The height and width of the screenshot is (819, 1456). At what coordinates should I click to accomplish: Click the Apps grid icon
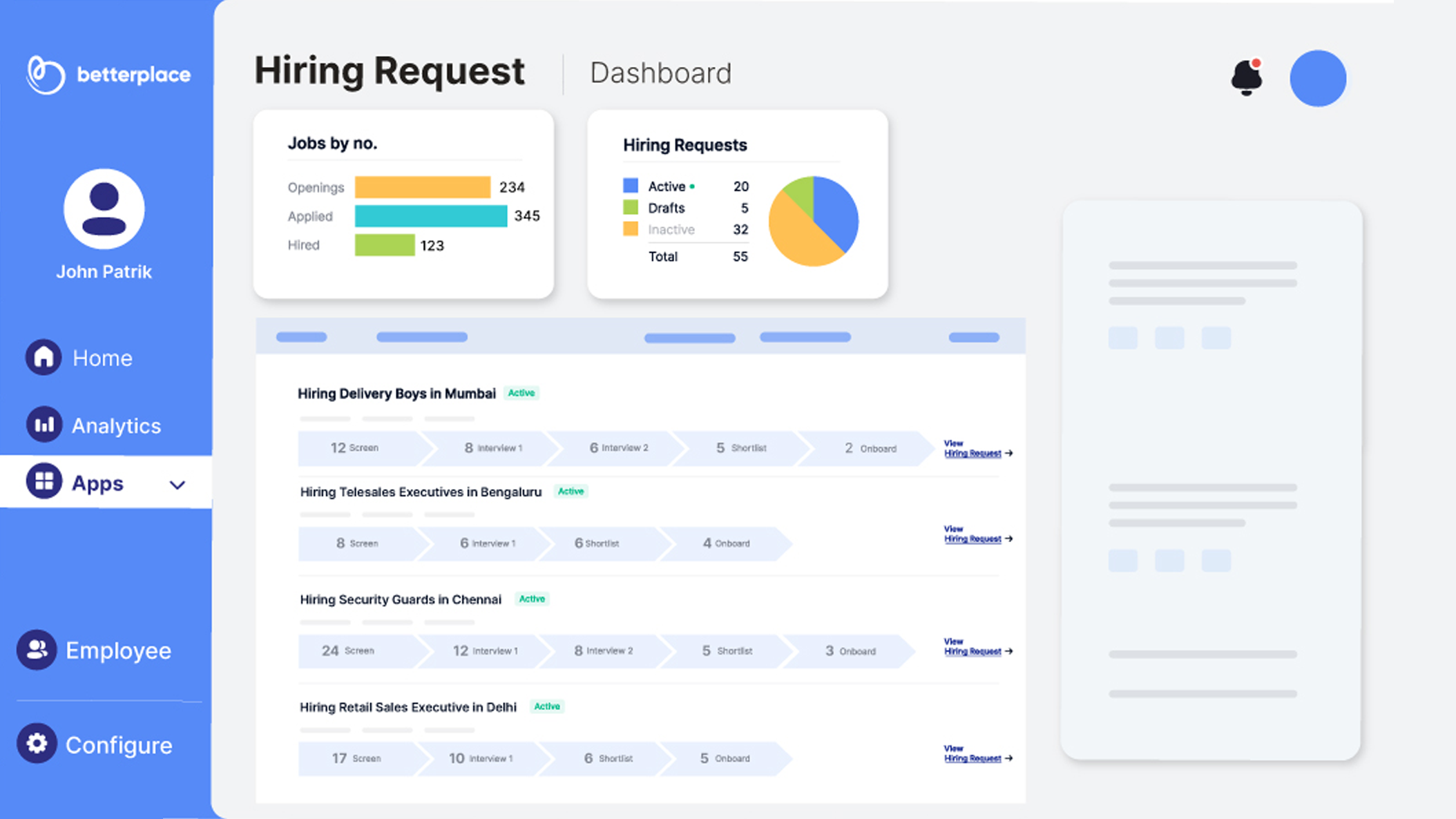pyautogui.click(x=44, y=481)
